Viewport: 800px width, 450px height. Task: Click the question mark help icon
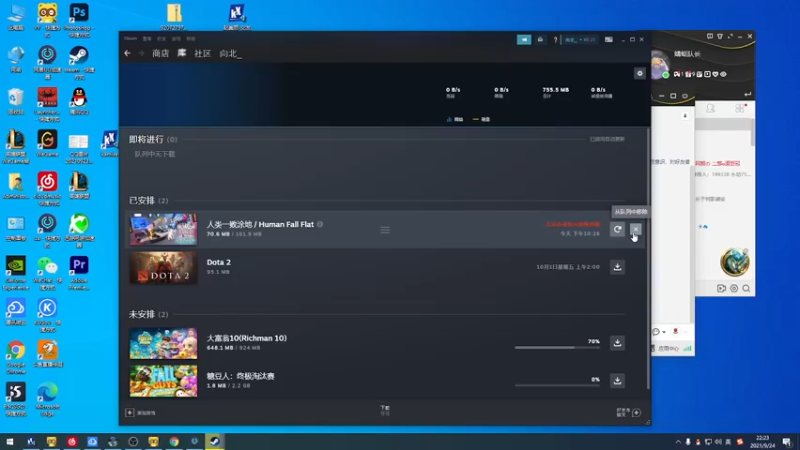[556, 39]
